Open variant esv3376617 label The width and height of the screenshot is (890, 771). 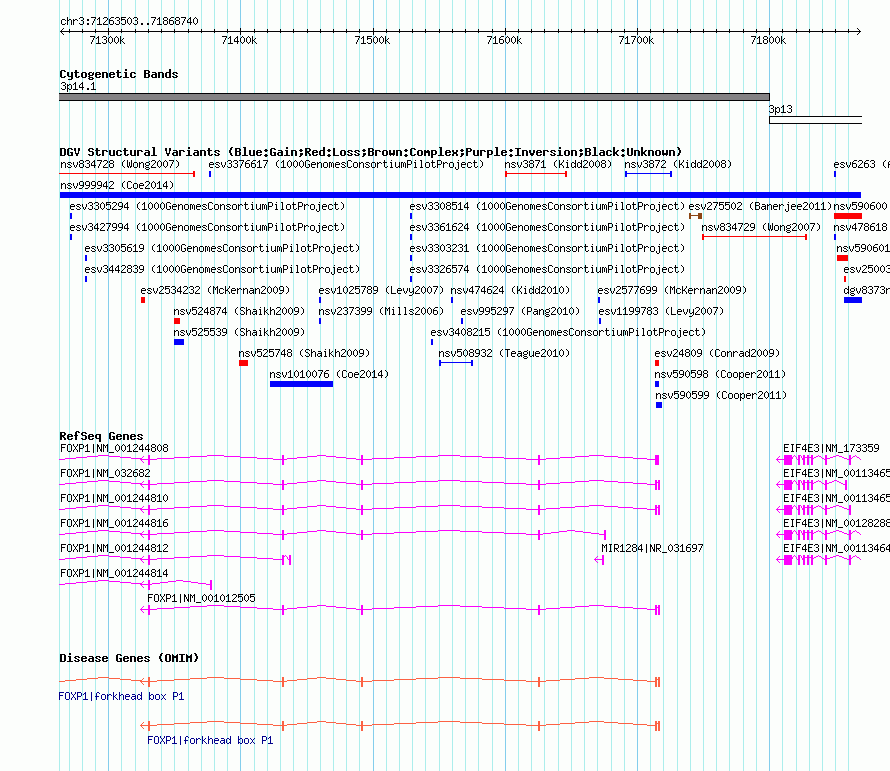346,164
